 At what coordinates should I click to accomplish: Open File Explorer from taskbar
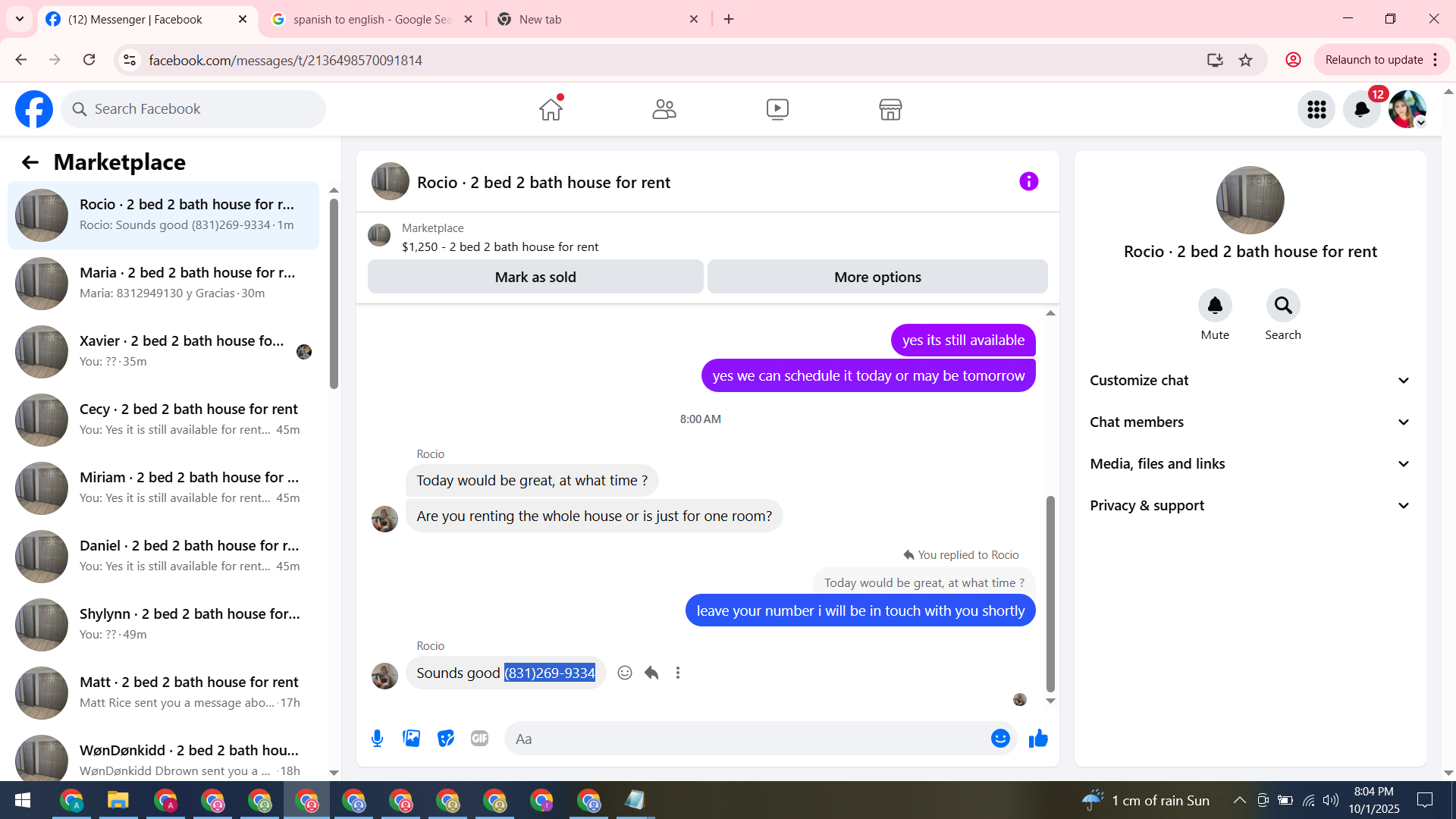click(118, 800)
